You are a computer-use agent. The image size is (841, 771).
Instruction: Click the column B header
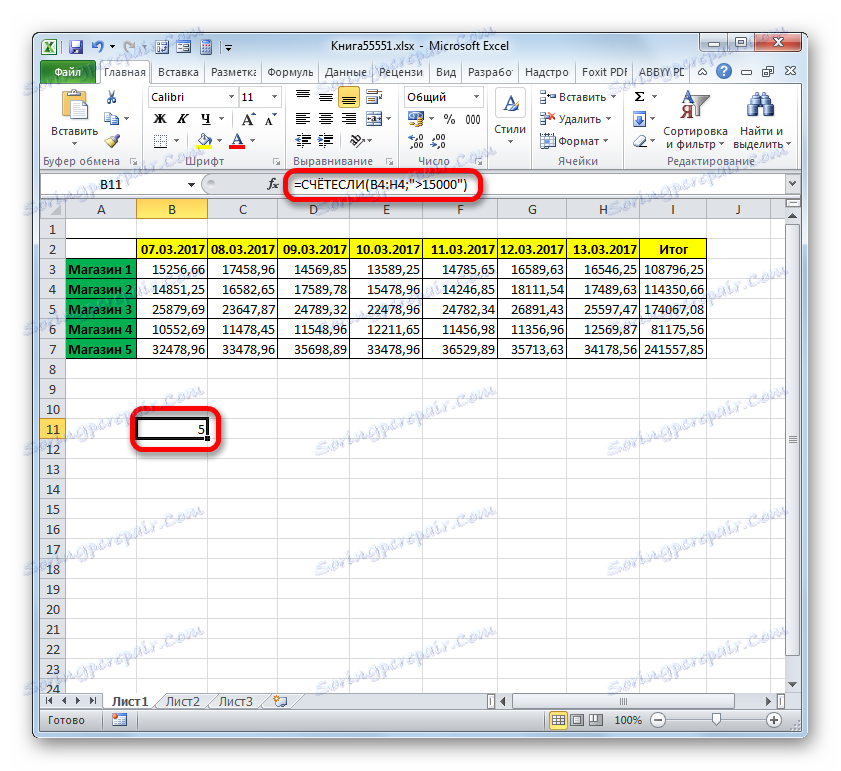(x=172, y=210)
